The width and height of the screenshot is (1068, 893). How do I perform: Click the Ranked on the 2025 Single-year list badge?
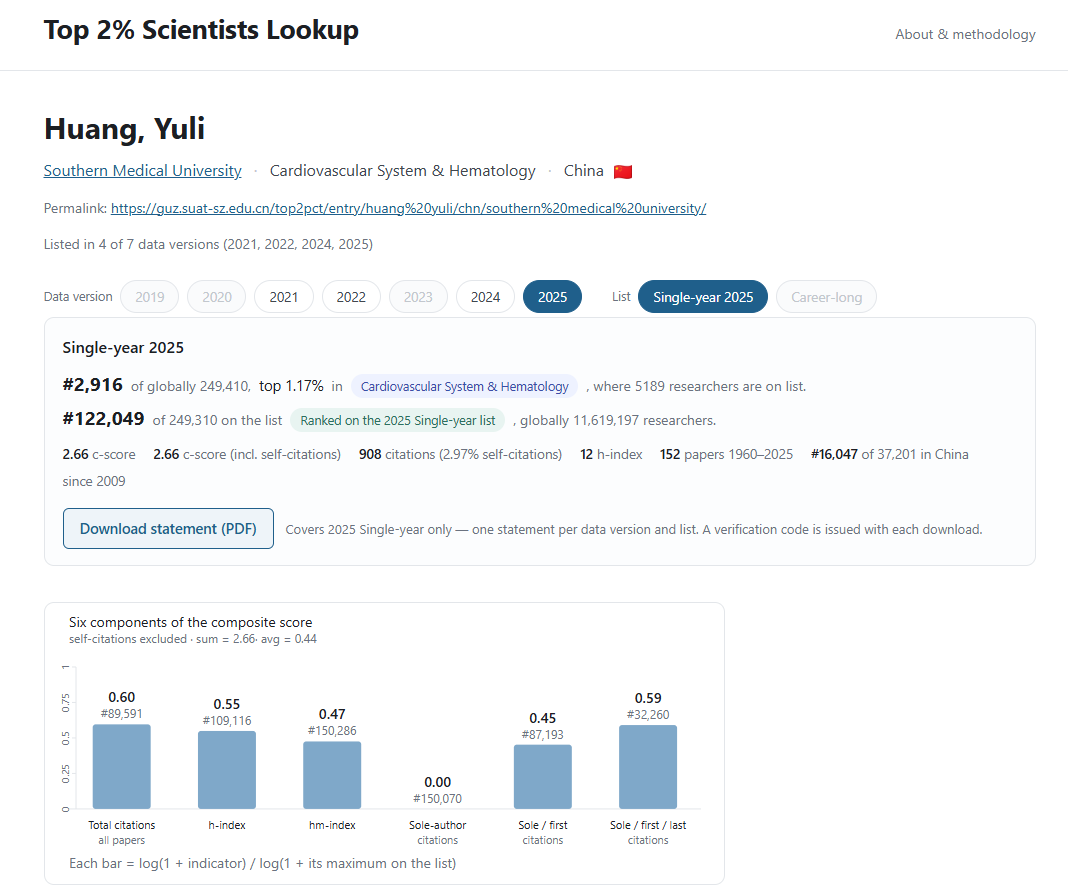(x=398, y=420)
